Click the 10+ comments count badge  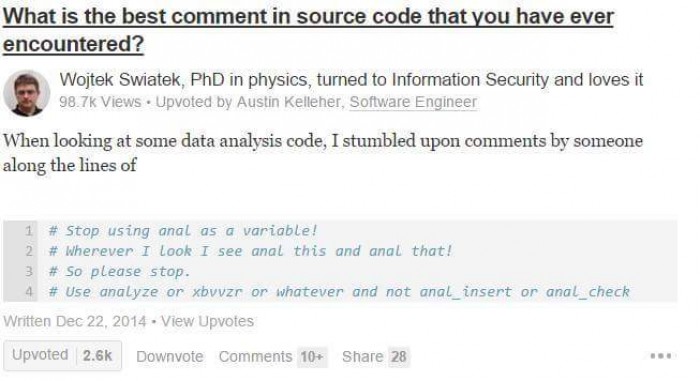click(x=312, y=357)
